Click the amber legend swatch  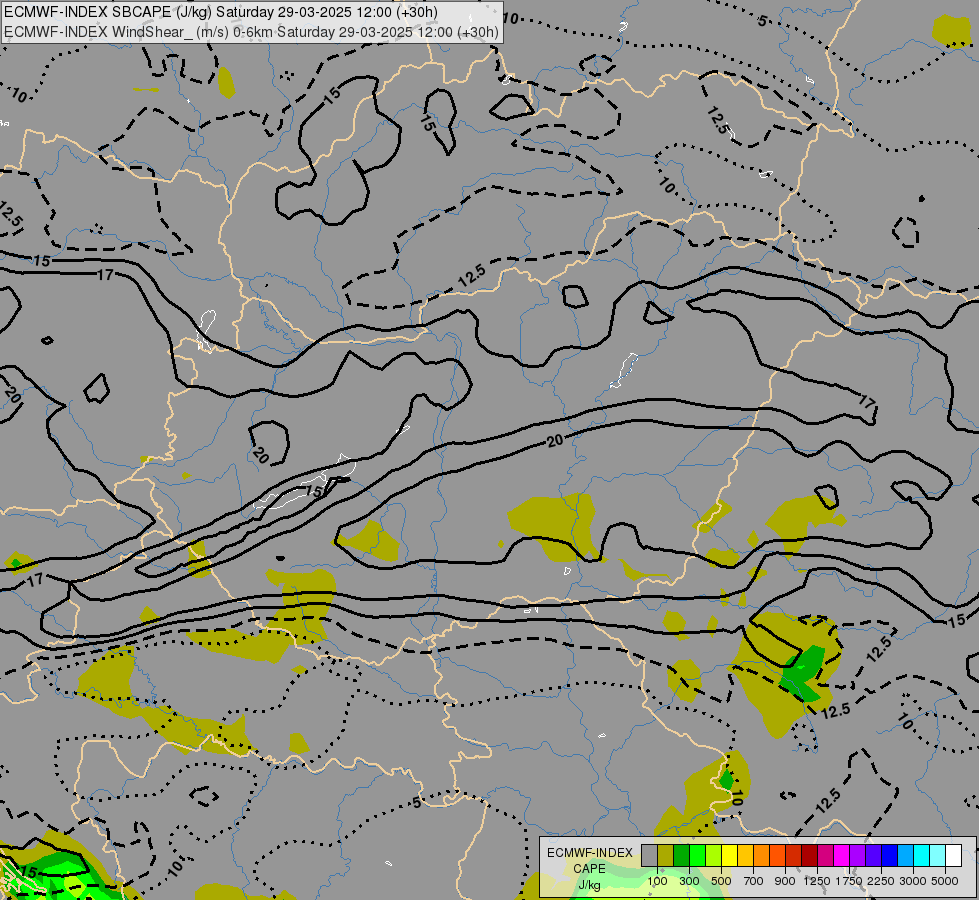(x=745, y=856)
